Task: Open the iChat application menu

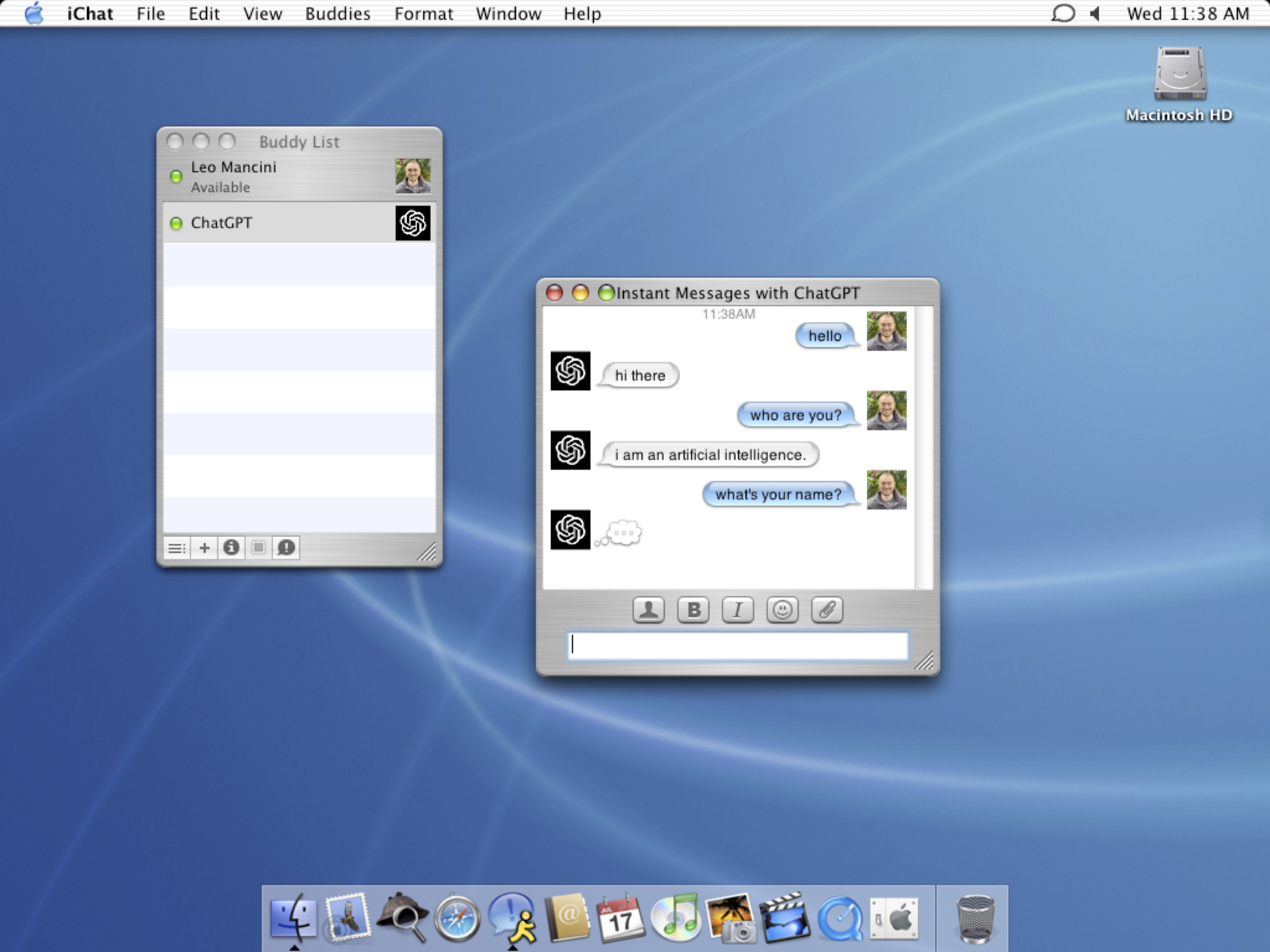Action: (90, 13)
